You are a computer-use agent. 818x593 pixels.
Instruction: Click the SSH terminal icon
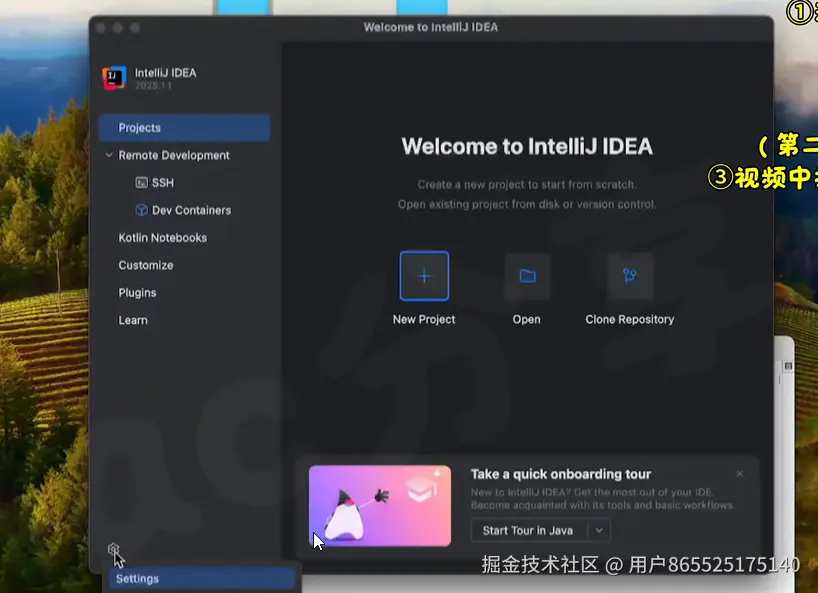click(x=141, y=183)
